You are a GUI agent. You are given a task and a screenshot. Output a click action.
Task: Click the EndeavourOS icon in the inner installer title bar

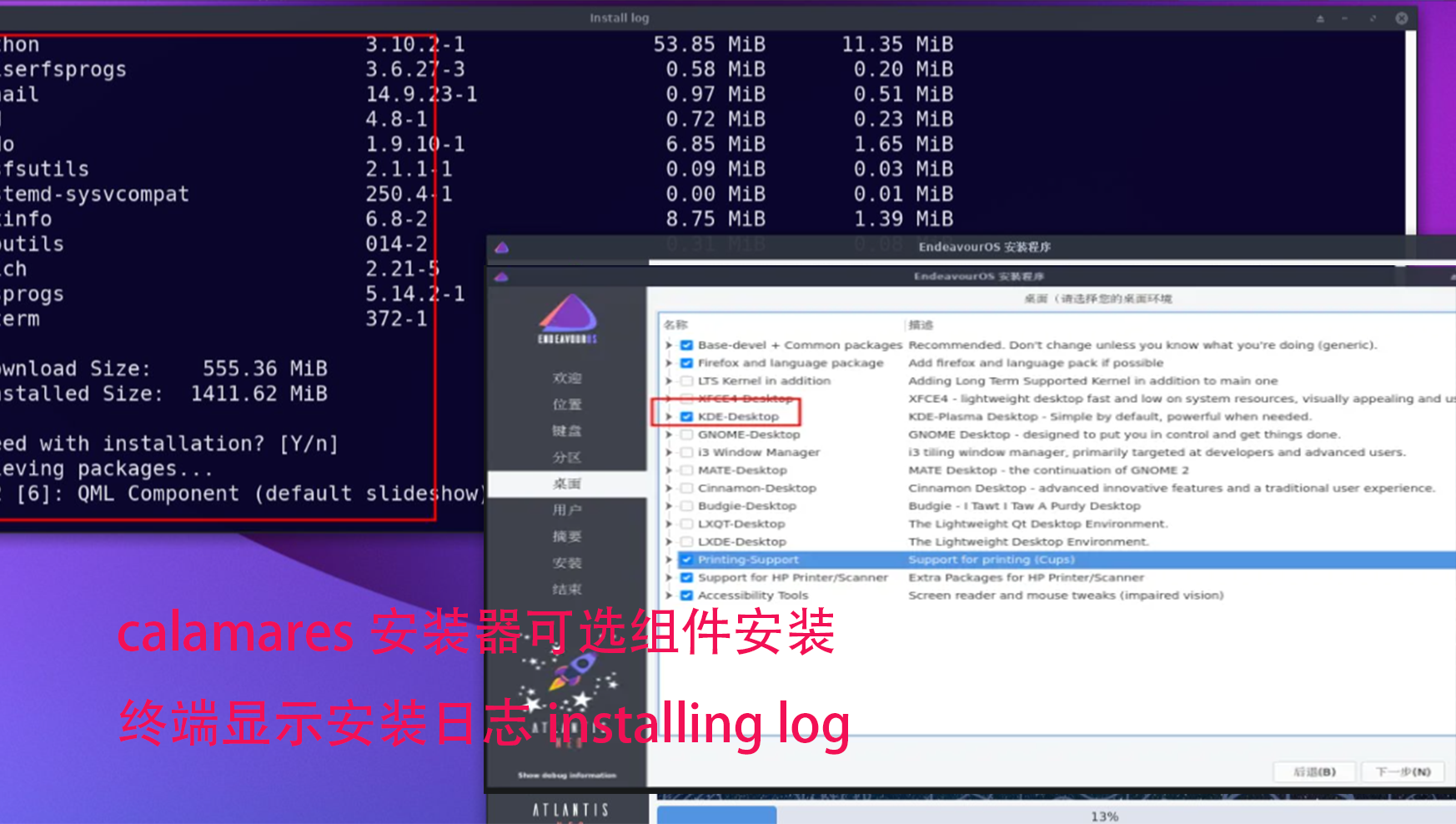[501, 276]
